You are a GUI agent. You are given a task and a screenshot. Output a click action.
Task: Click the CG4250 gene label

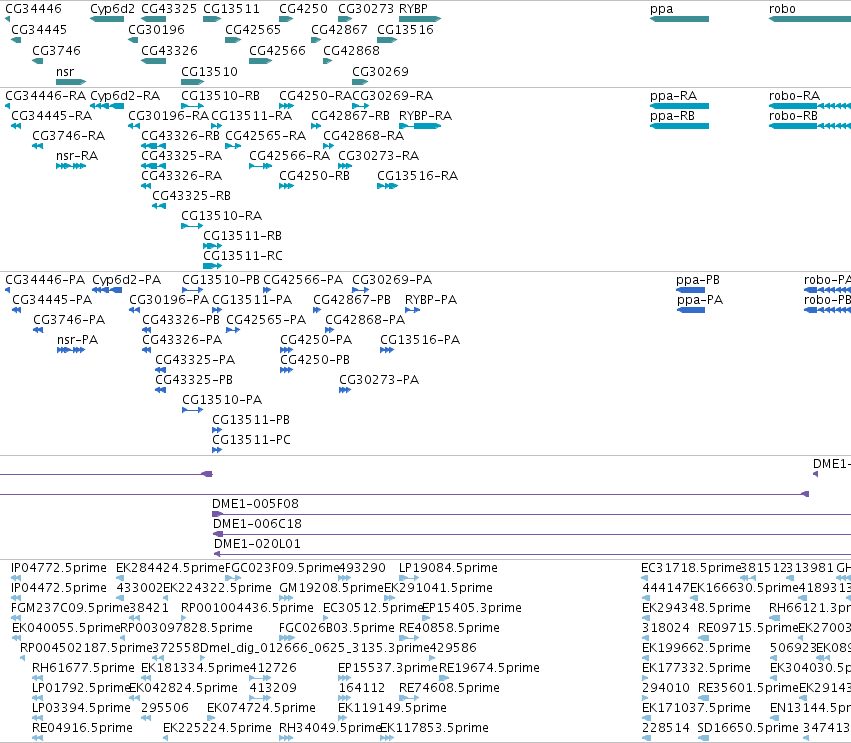(303, 9)
